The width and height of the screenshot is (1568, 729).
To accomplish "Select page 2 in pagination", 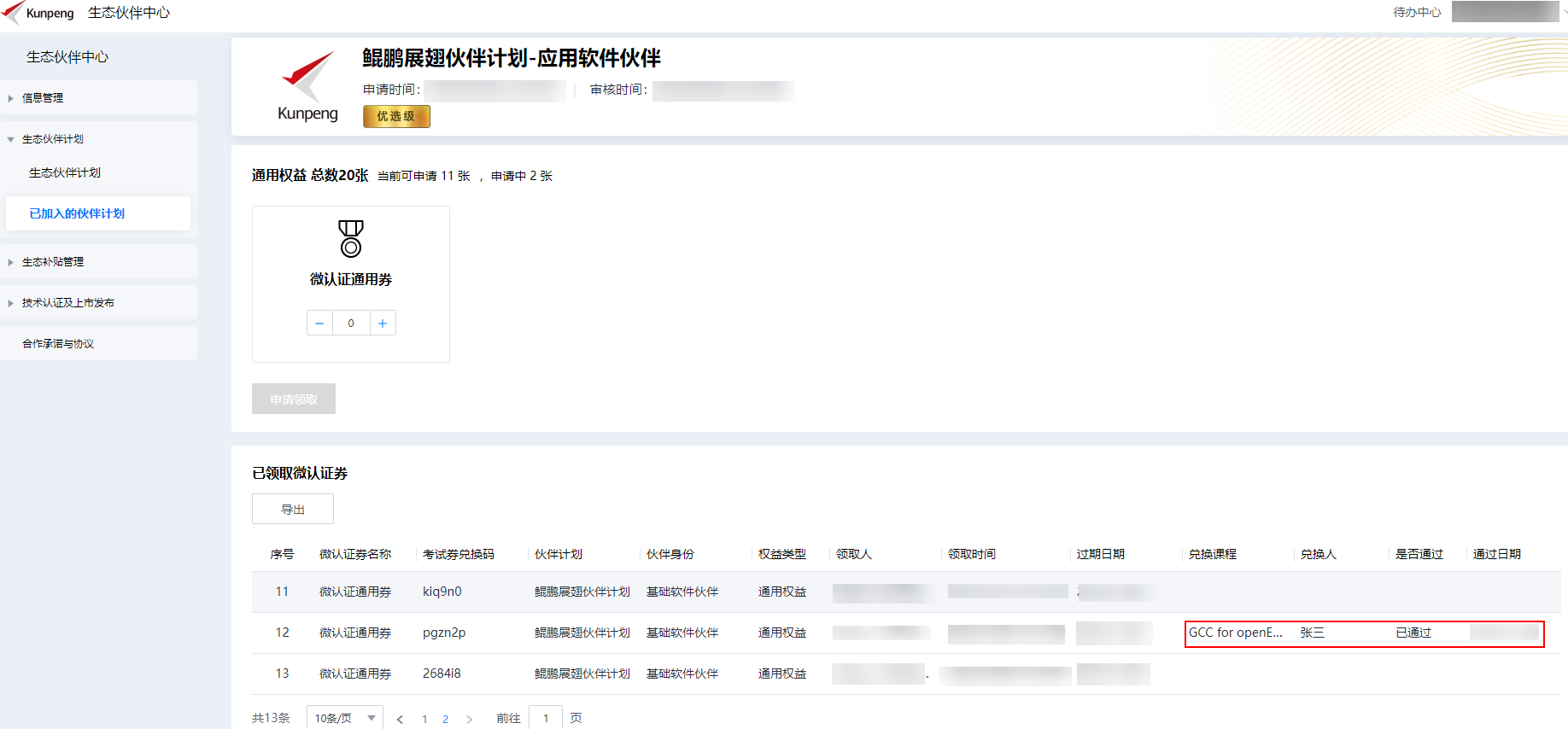I will click(445, 719).
